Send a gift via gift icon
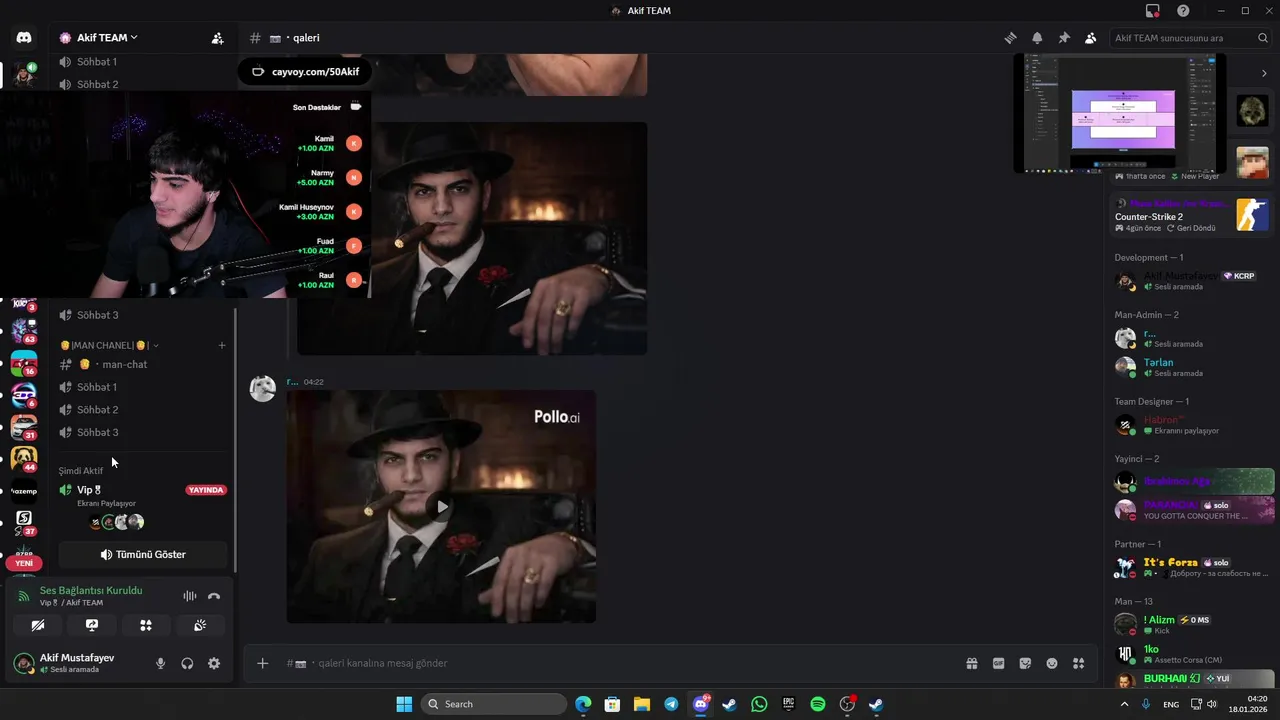The width and height of the screenshot is (1280, 720). pyautogui.click(x=971, y=663)
